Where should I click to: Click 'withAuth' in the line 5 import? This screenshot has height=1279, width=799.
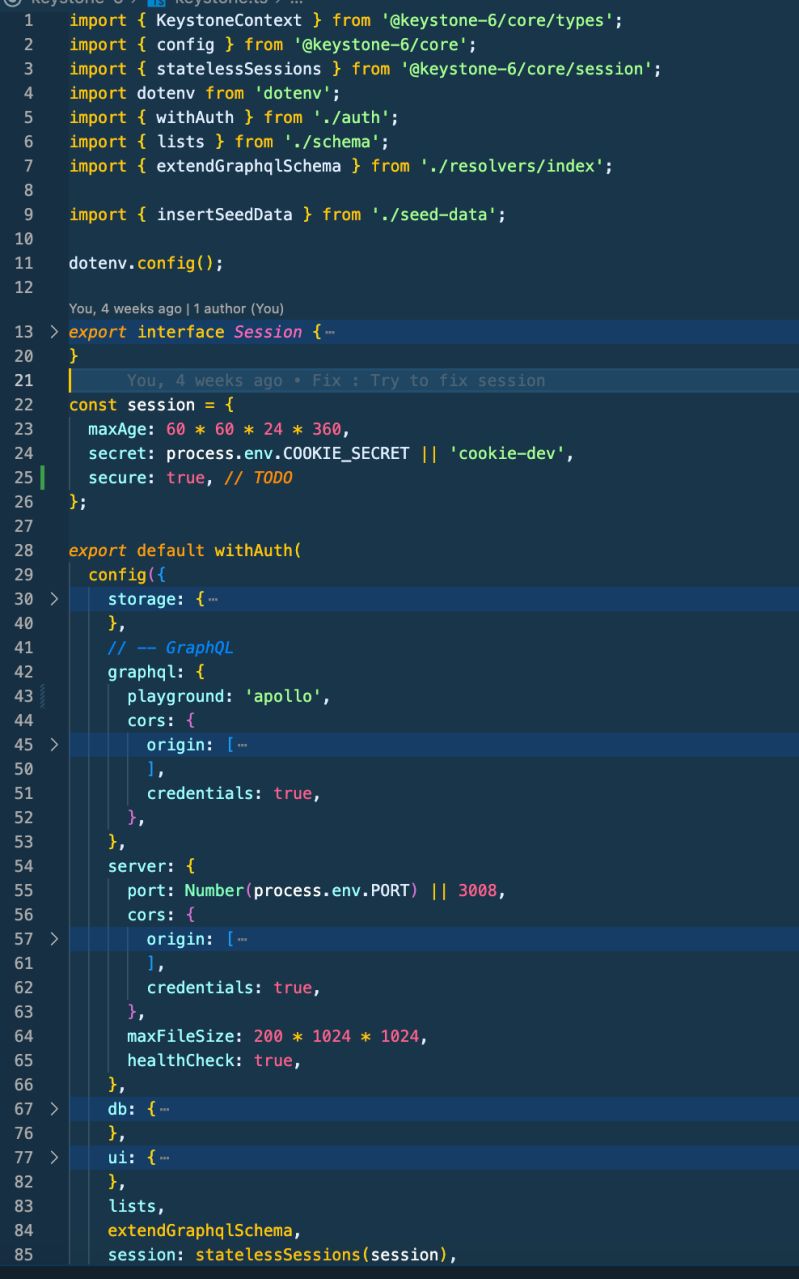[x=195, y=117]
